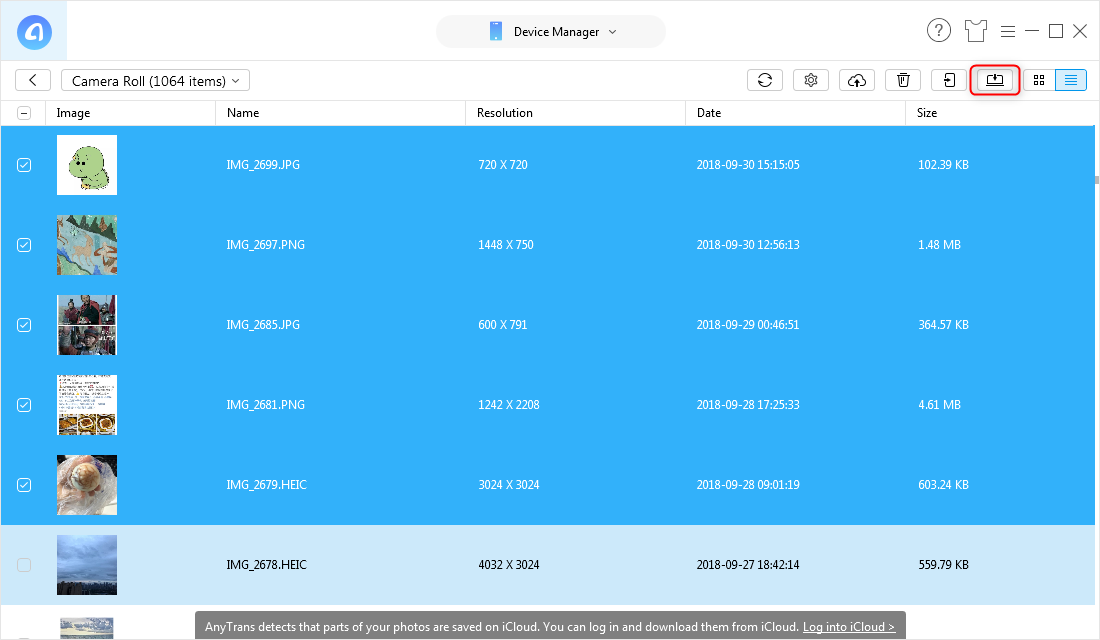Sort by the Size column
The width and height of the screenshot is (1100, 640).
click(x=926, y=113)
